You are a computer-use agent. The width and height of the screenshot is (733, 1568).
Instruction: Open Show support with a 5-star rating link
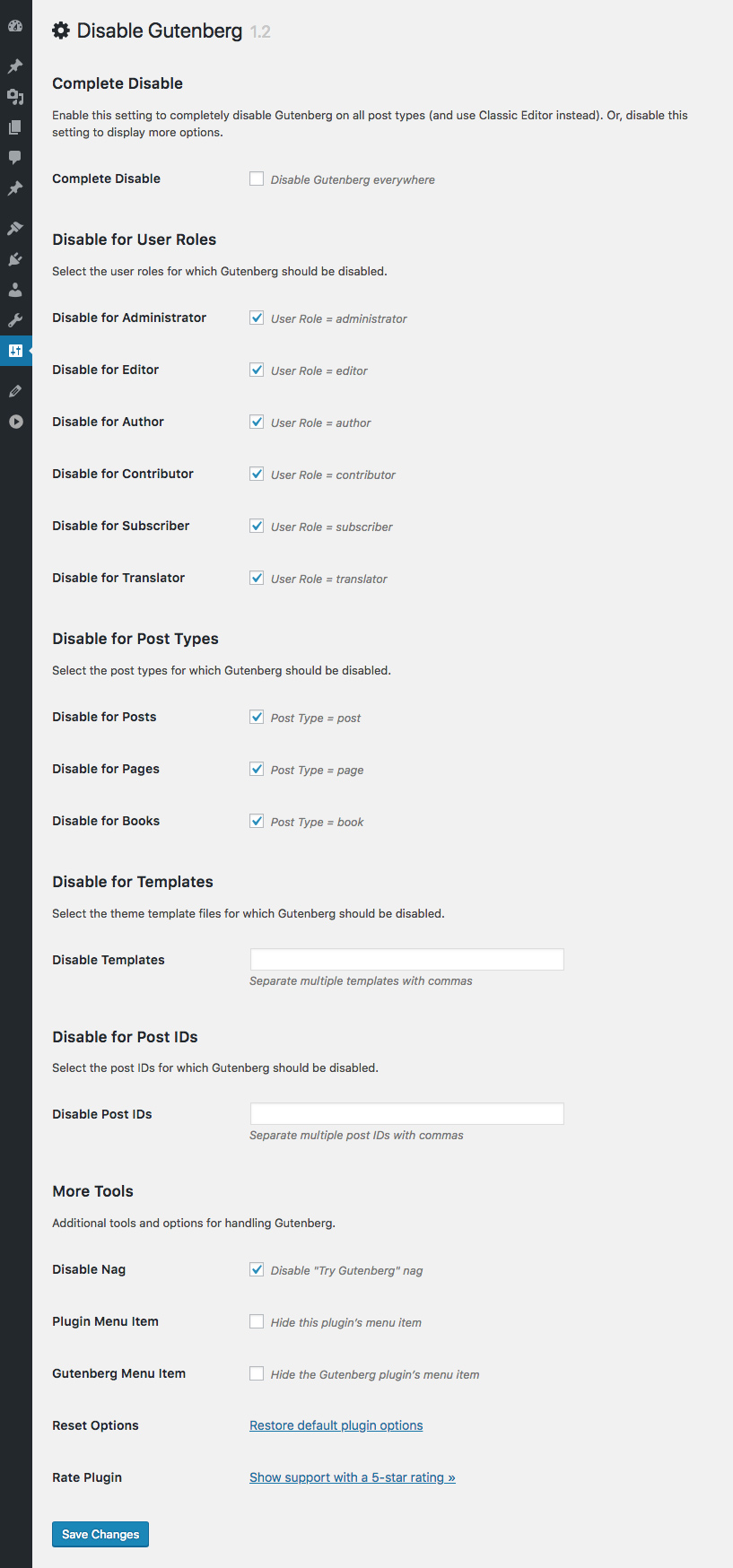point(353,1477)
